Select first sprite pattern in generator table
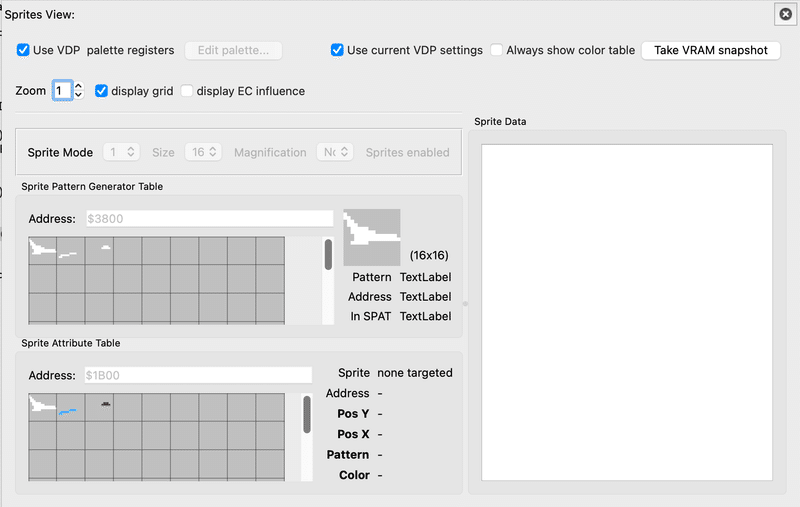The width and height of the screenshot is (800, 507). click(x=43, y=250)
